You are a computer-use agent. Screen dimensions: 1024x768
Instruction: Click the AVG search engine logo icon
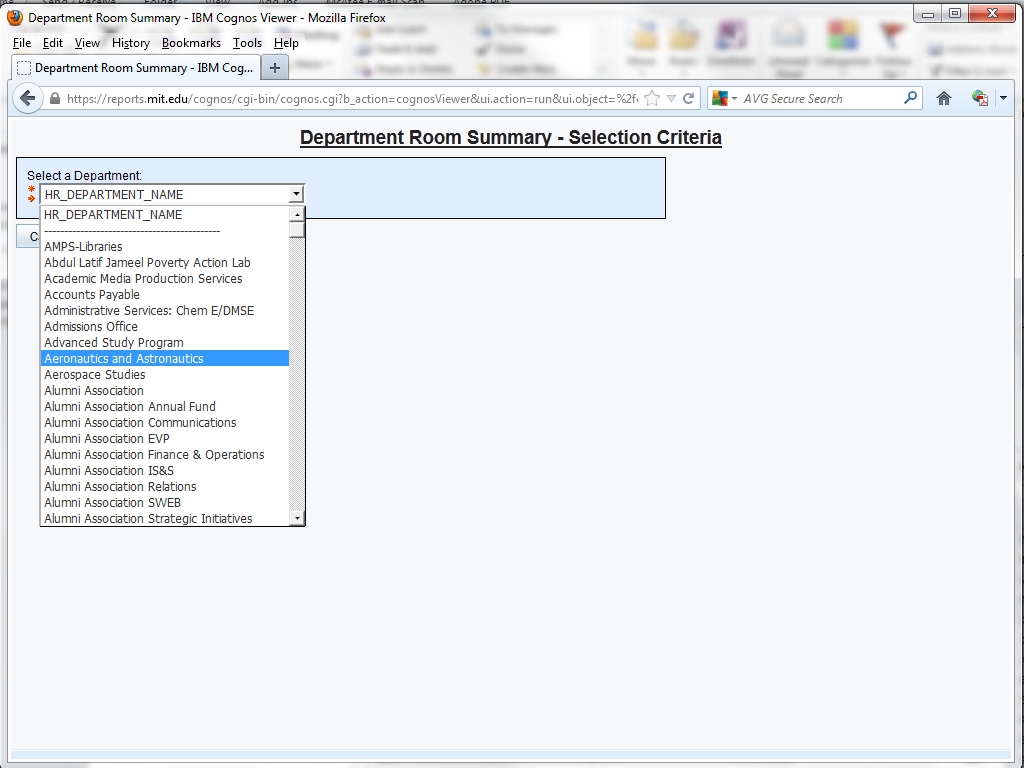pyautogui.click(x=719, y=98)
